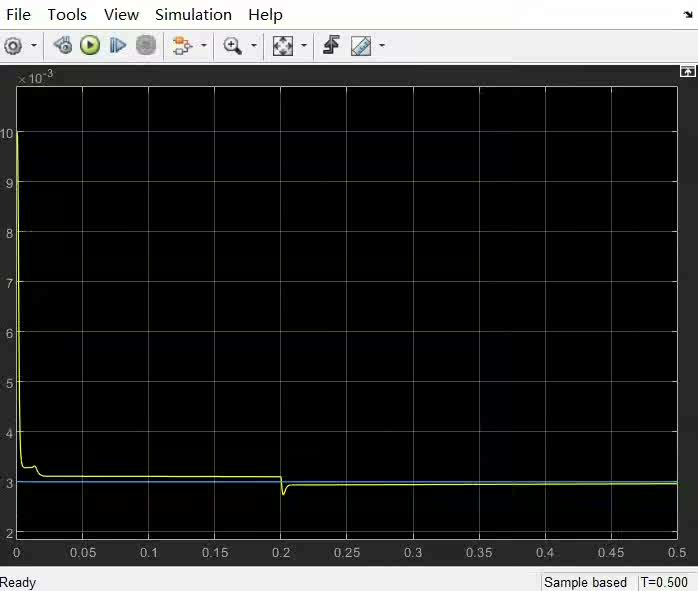The image size is (698, 591).
Task: Click the Ready status text
Action: click(x=18, y=582)
